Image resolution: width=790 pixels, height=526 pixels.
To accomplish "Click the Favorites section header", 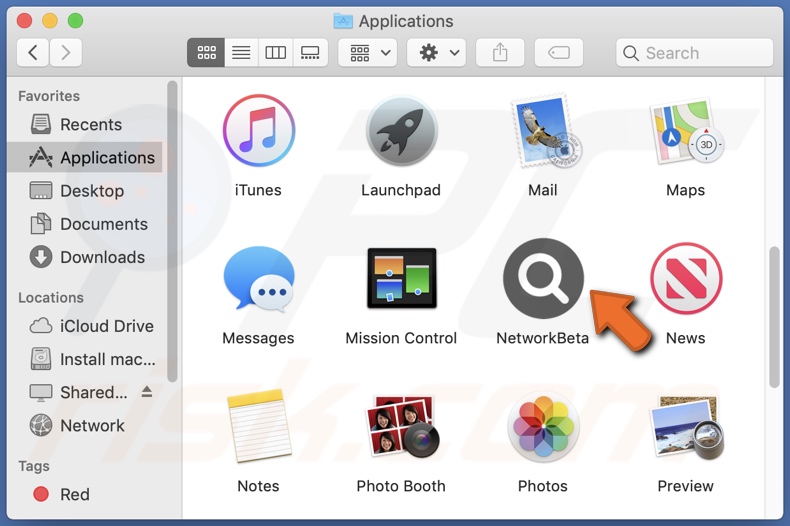I will click(x=49, y=96).
